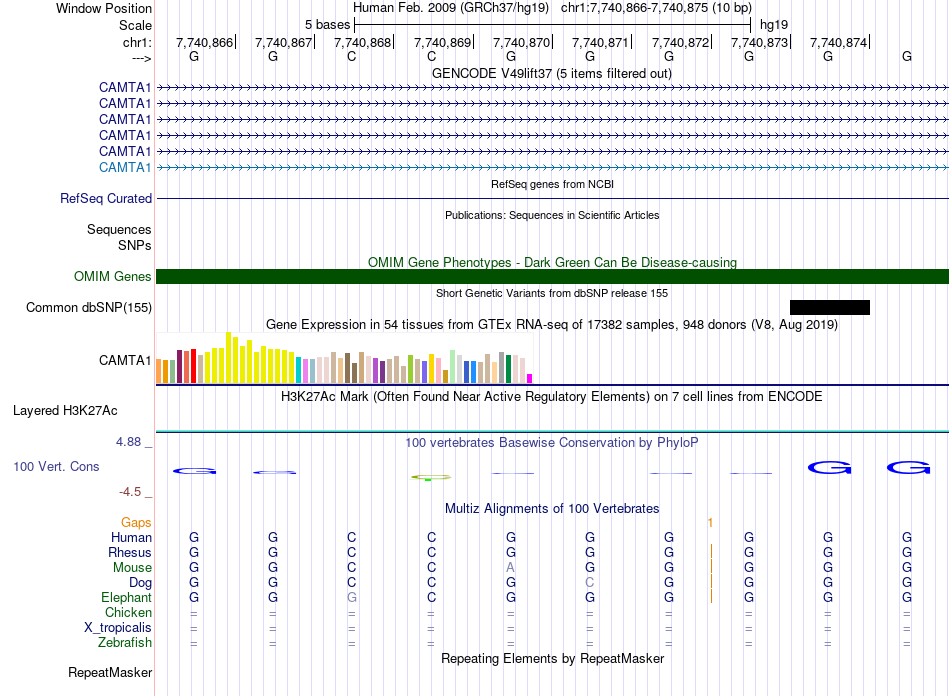Select the Zebrafish species label
This screenshot has height=696, width=950.
tap(125, 643)
